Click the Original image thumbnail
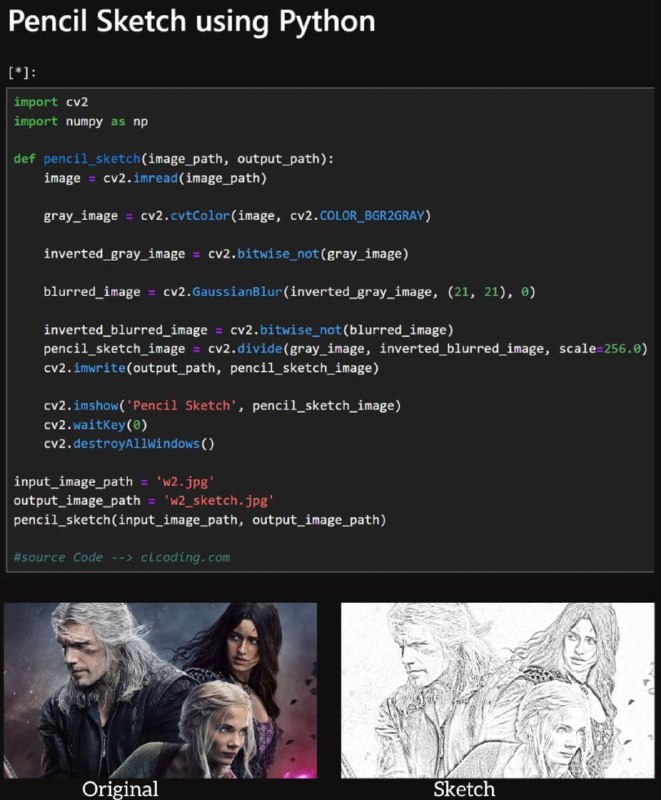661x800 pixels. pyautogui.click(x=160, y=690)
